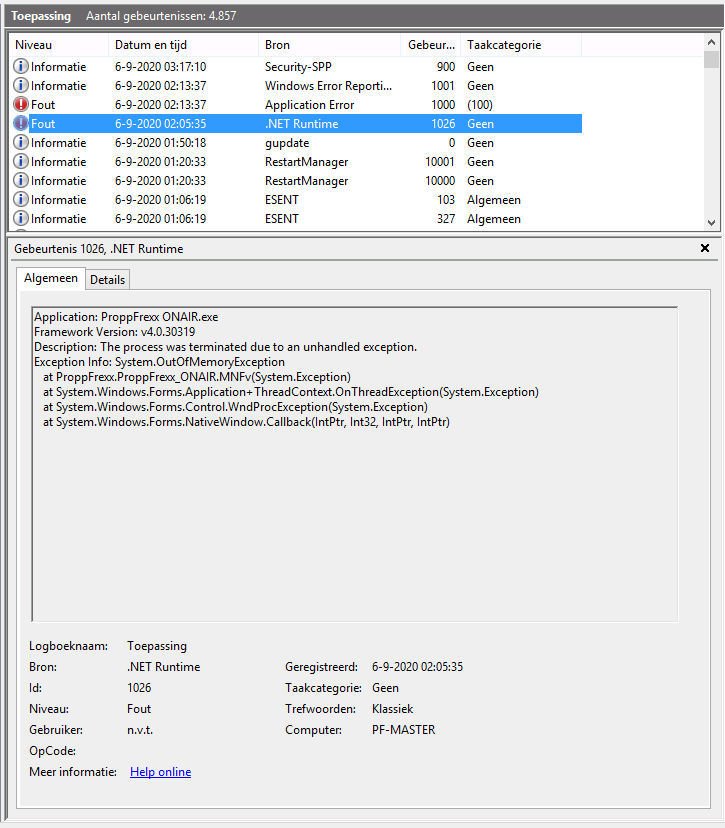Click info icon of ESENT 327 row
Screen dimensions: 725x828
tap(21, 219)
